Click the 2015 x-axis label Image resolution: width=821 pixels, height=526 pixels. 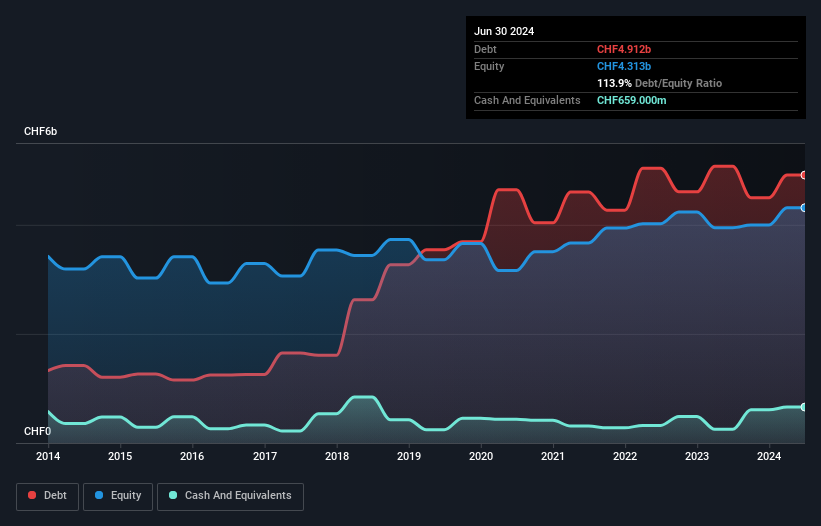point(120,456)
